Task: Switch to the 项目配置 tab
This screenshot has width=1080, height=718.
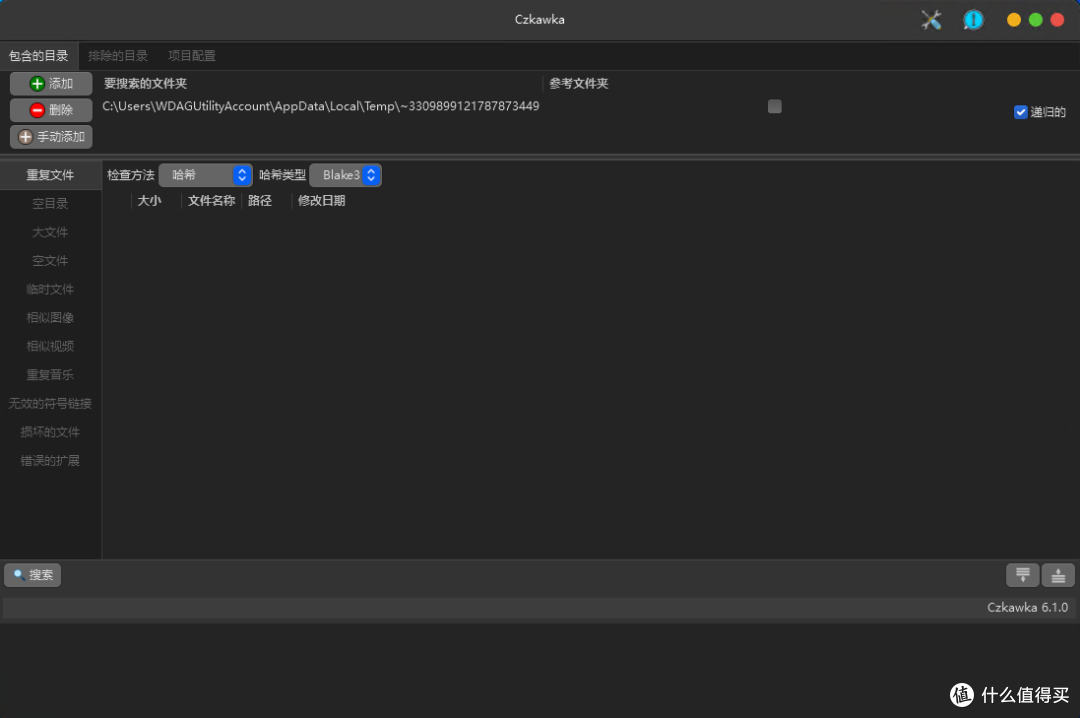Action: pyautogui.click(x=191, y=56)
